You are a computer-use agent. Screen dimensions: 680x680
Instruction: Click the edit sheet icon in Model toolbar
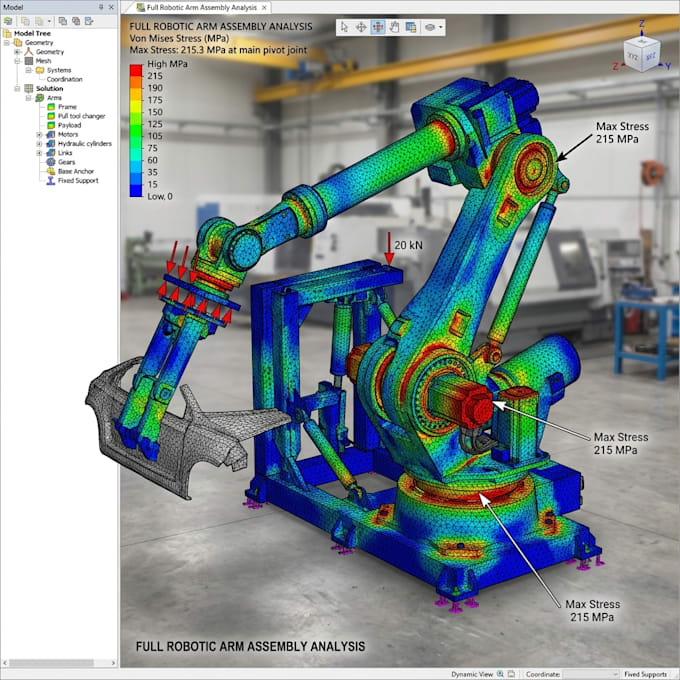pyautogui.click(x=89, y=21)
